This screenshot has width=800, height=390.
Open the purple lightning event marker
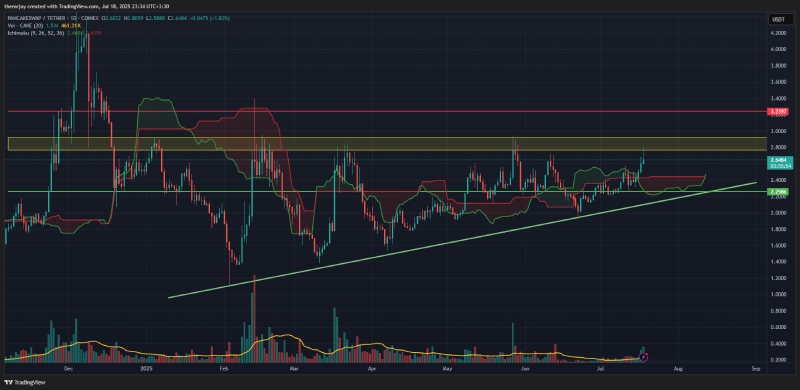point(644,357)
